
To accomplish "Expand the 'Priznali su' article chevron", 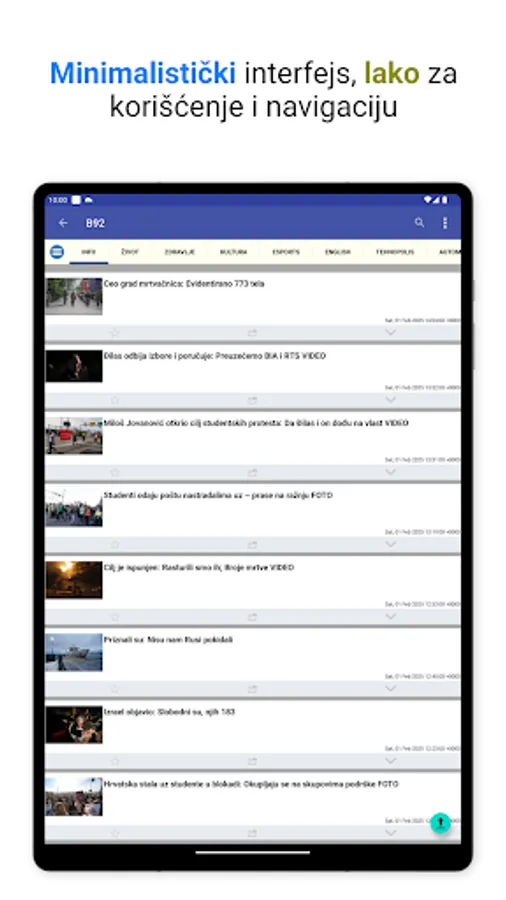I will [390, 688].
